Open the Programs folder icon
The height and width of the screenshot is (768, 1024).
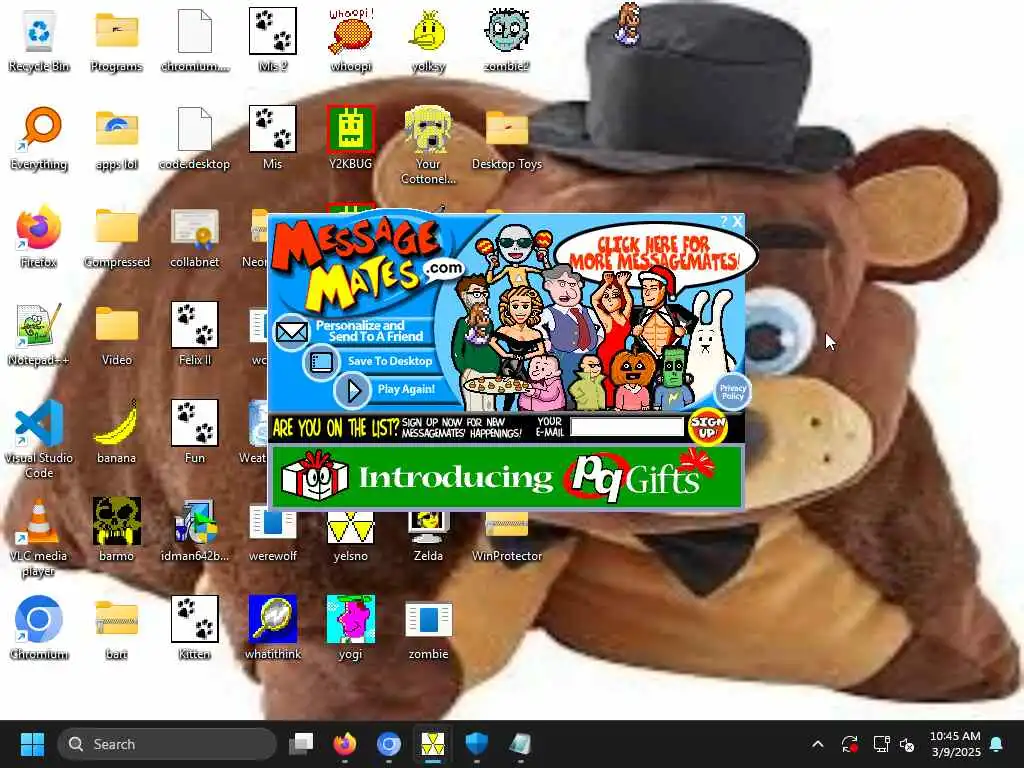[x=116, y=40]
